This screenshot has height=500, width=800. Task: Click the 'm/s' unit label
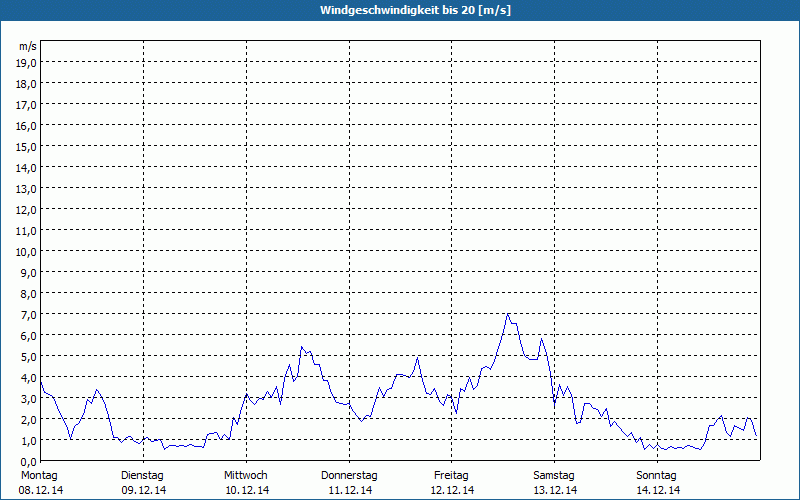point(28,46)
